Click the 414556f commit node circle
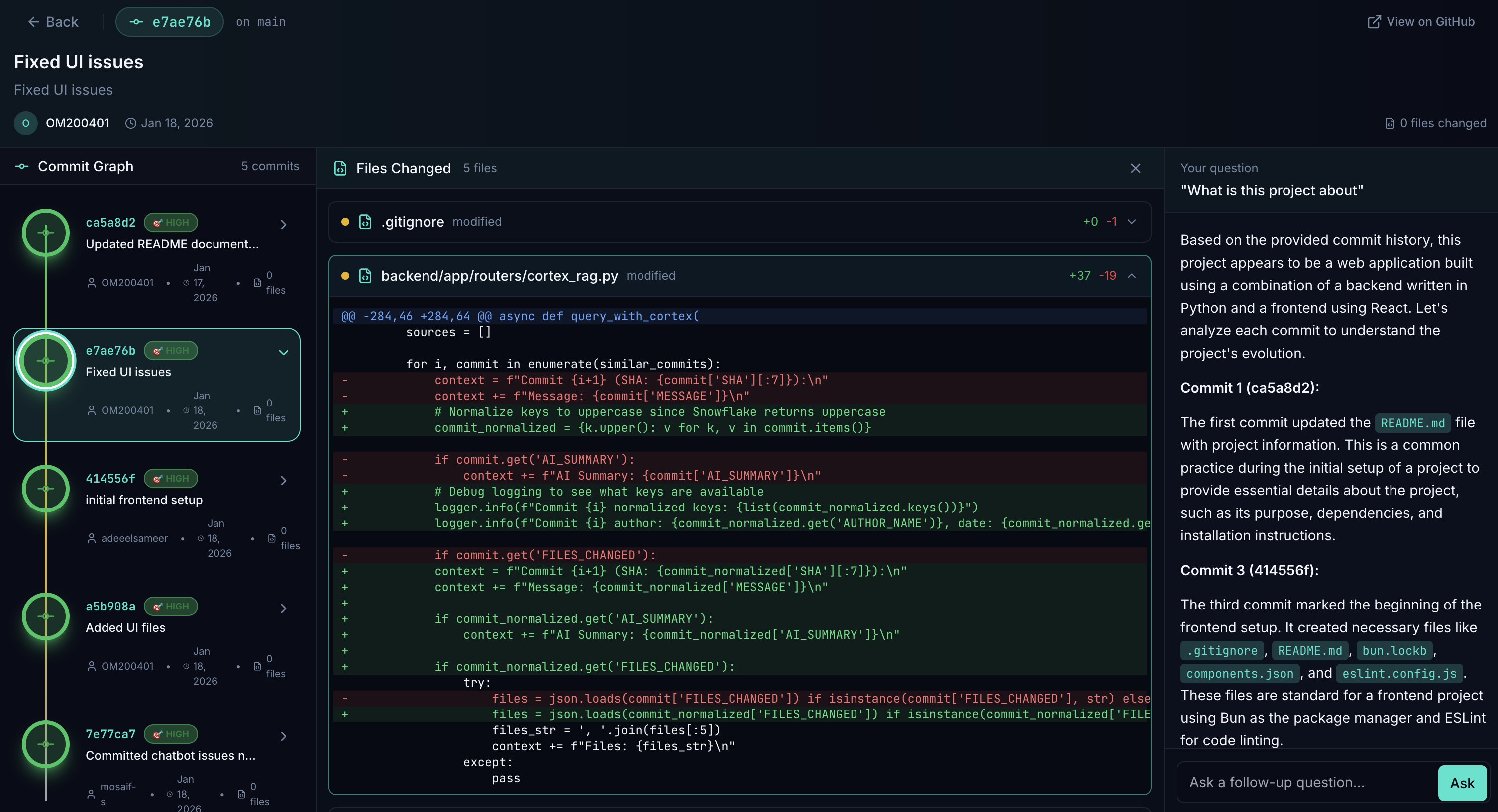Screen dimensions: 1498x812 point(46,489)
